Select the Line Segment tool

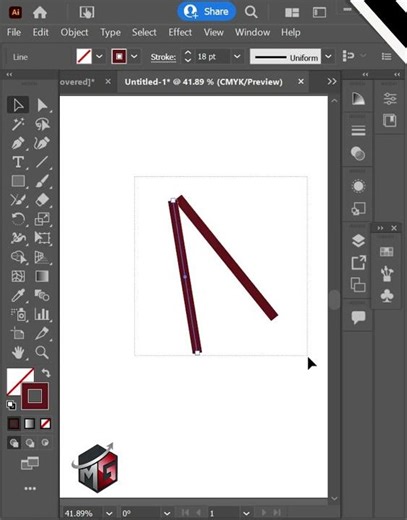point(42,162)
